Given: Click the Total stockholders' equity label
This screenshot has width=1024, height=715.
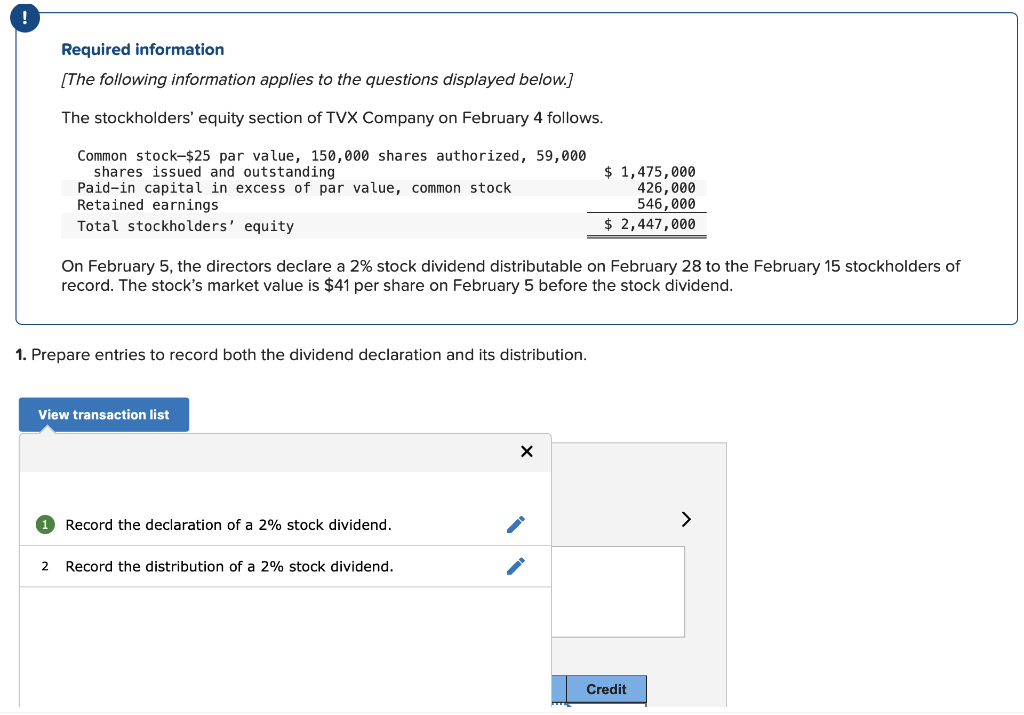Looking at the screenshot, I should (x=185, y=226).
